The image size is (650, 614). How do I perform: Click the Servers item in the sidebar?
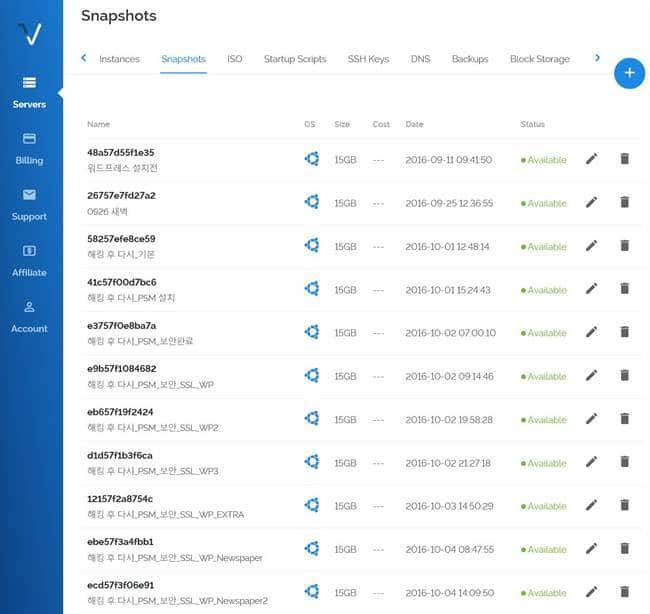(x=30, y=93)
